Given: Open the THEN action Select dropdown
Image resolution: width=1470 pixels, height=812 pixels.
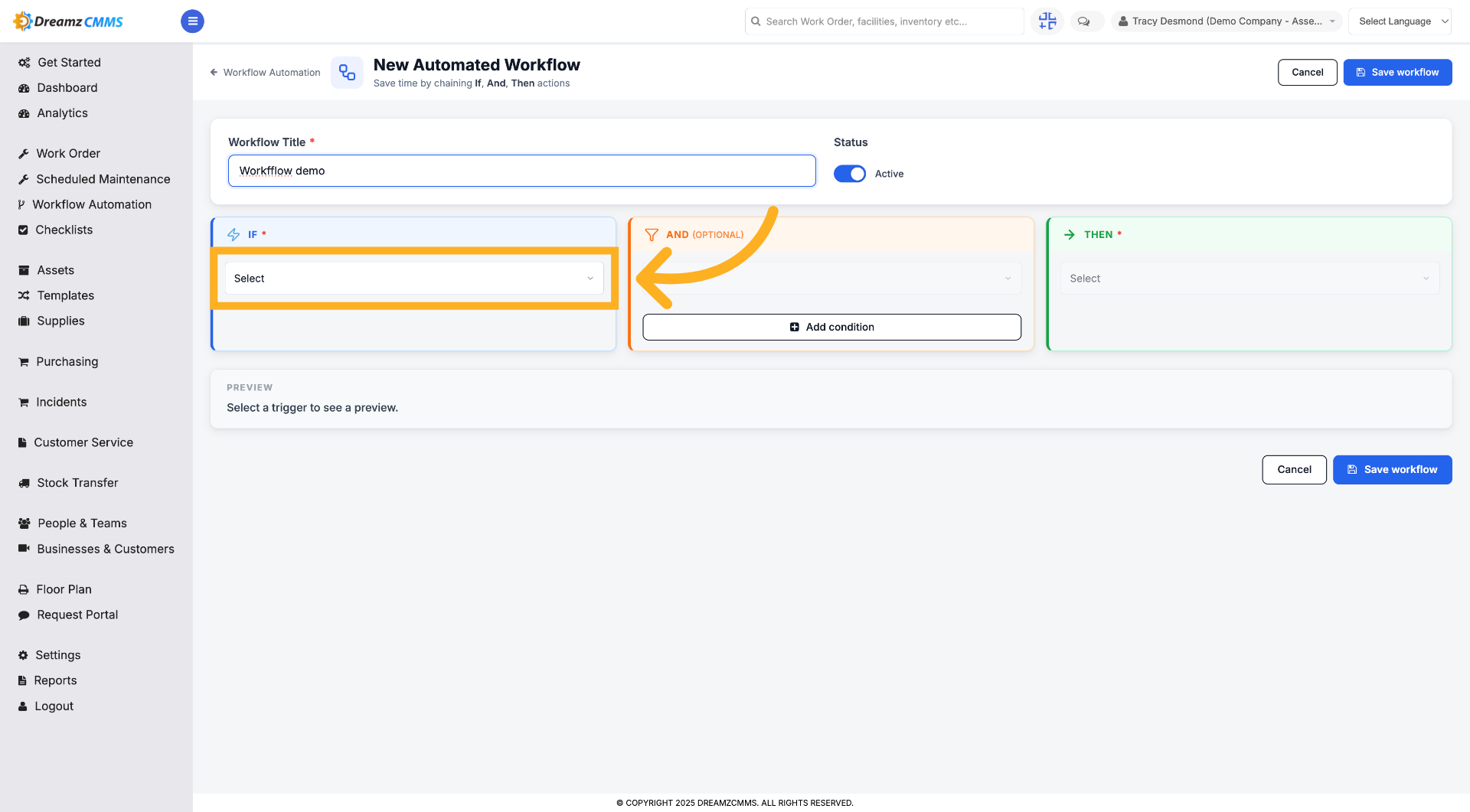Looking at the screenshot, I should [1249, 279].
